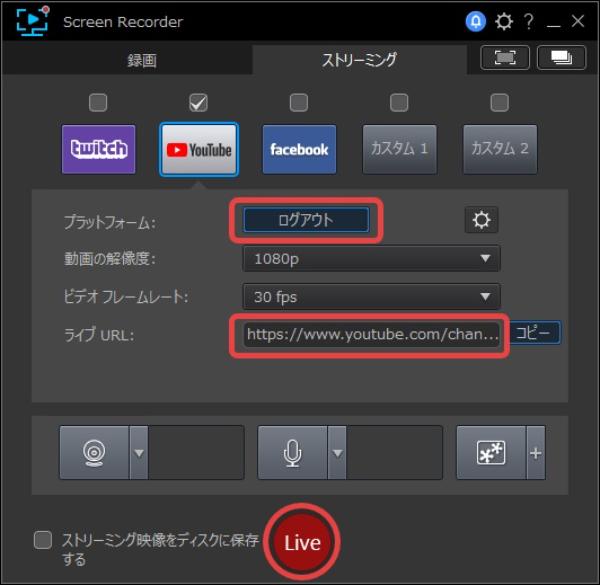Switch to the ストリーミング tab
This screenshot has width=600, height=585.
coord(359,59)
